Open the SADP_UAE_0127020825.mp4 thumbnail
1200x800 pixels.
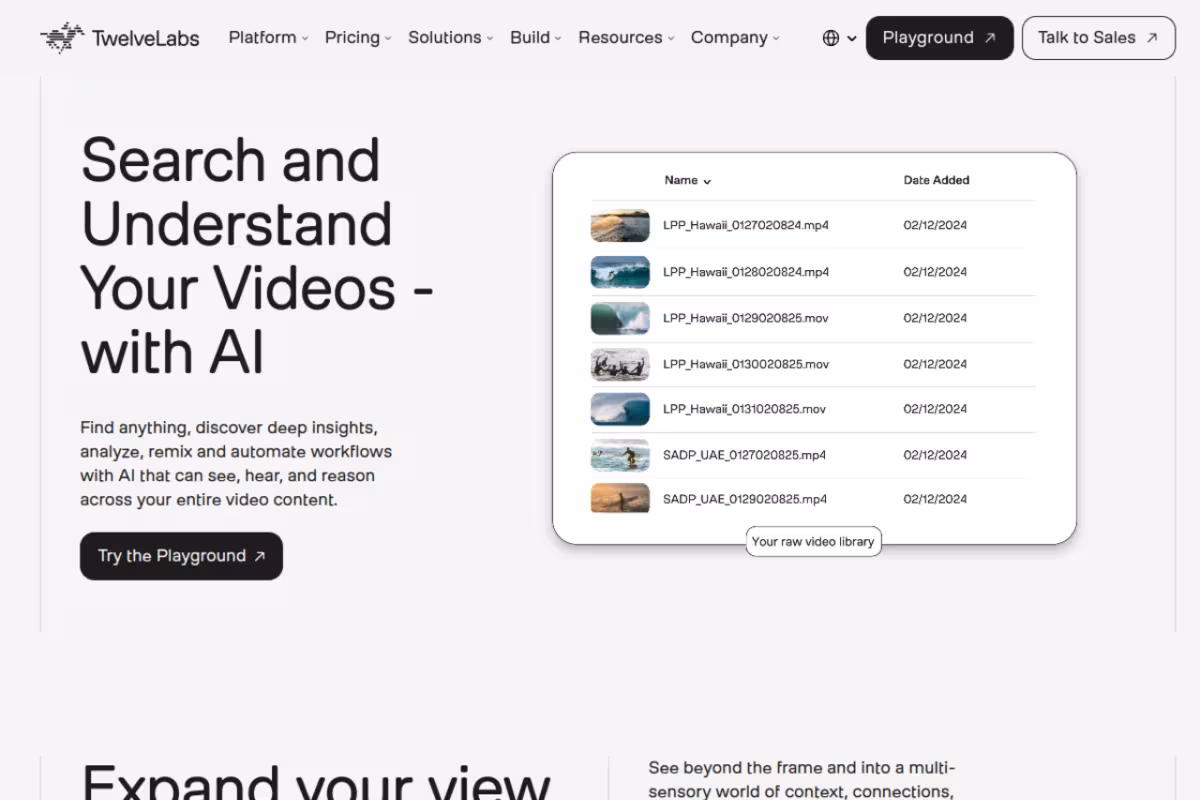coord(620,455)
